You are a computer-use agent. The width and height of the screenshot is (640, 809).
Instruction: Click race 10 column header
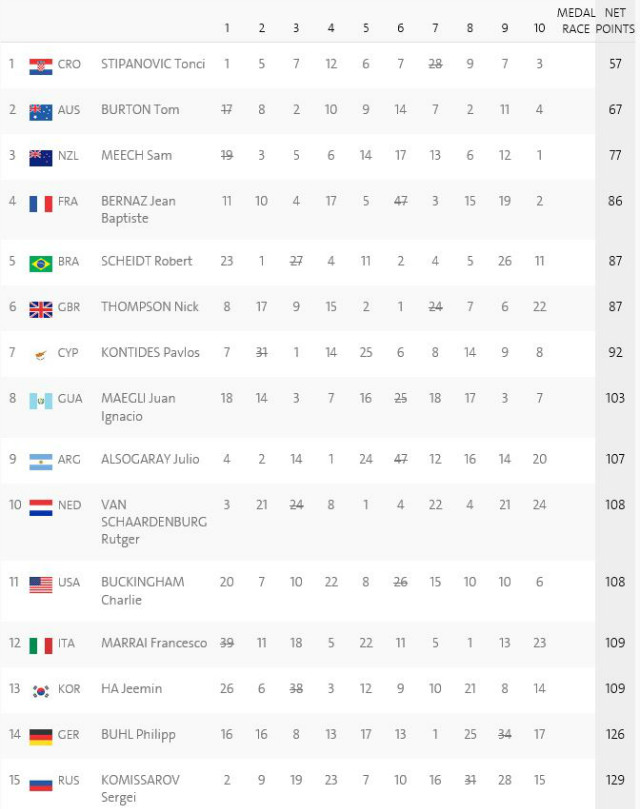(539, 28)
